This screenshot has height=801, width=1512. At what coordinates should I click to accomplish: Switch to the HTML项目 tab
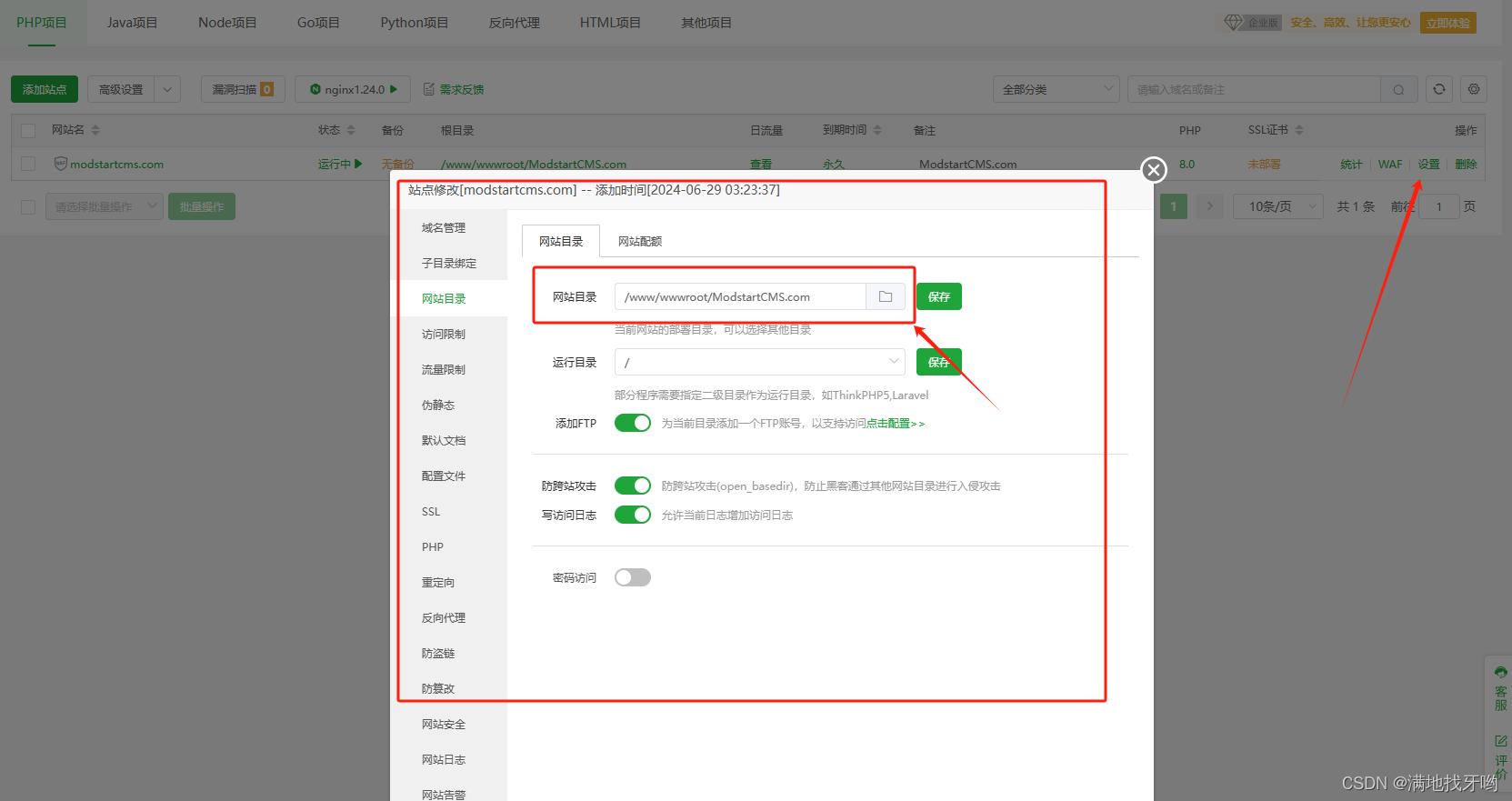[x=610, y=23]
